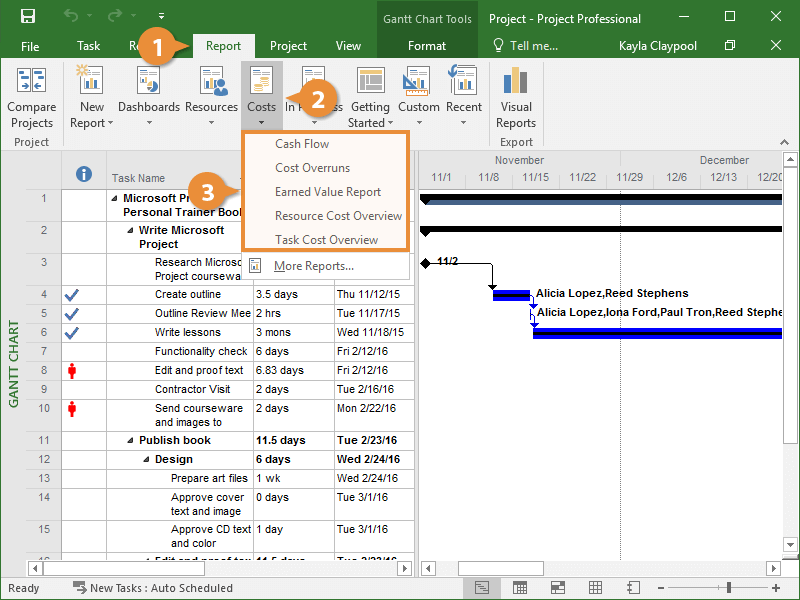800x600 pixels.
Task: Switch to Resource Sheet view in status bar
Action: (595, 588)
